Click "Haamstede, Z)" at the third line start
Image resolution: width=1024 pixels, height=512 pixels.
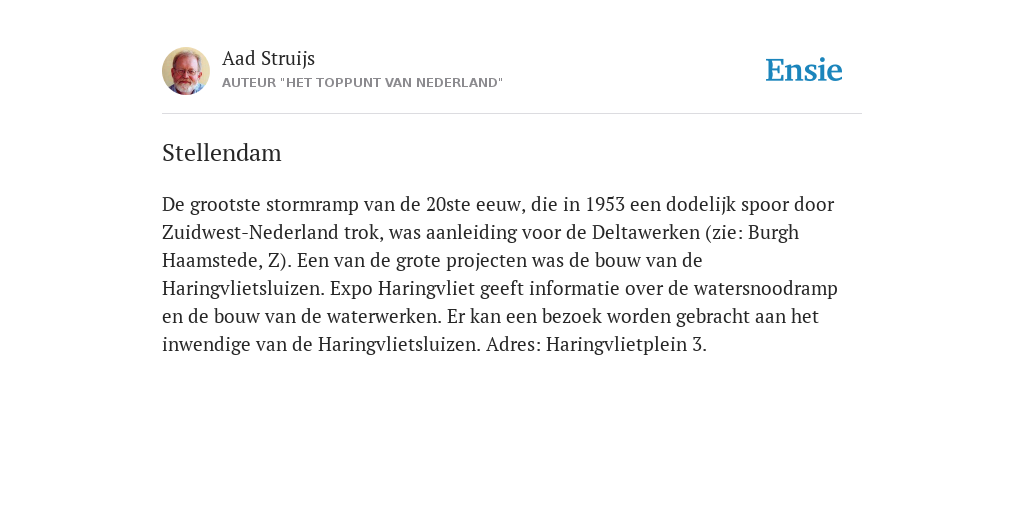tap(227, 261)
